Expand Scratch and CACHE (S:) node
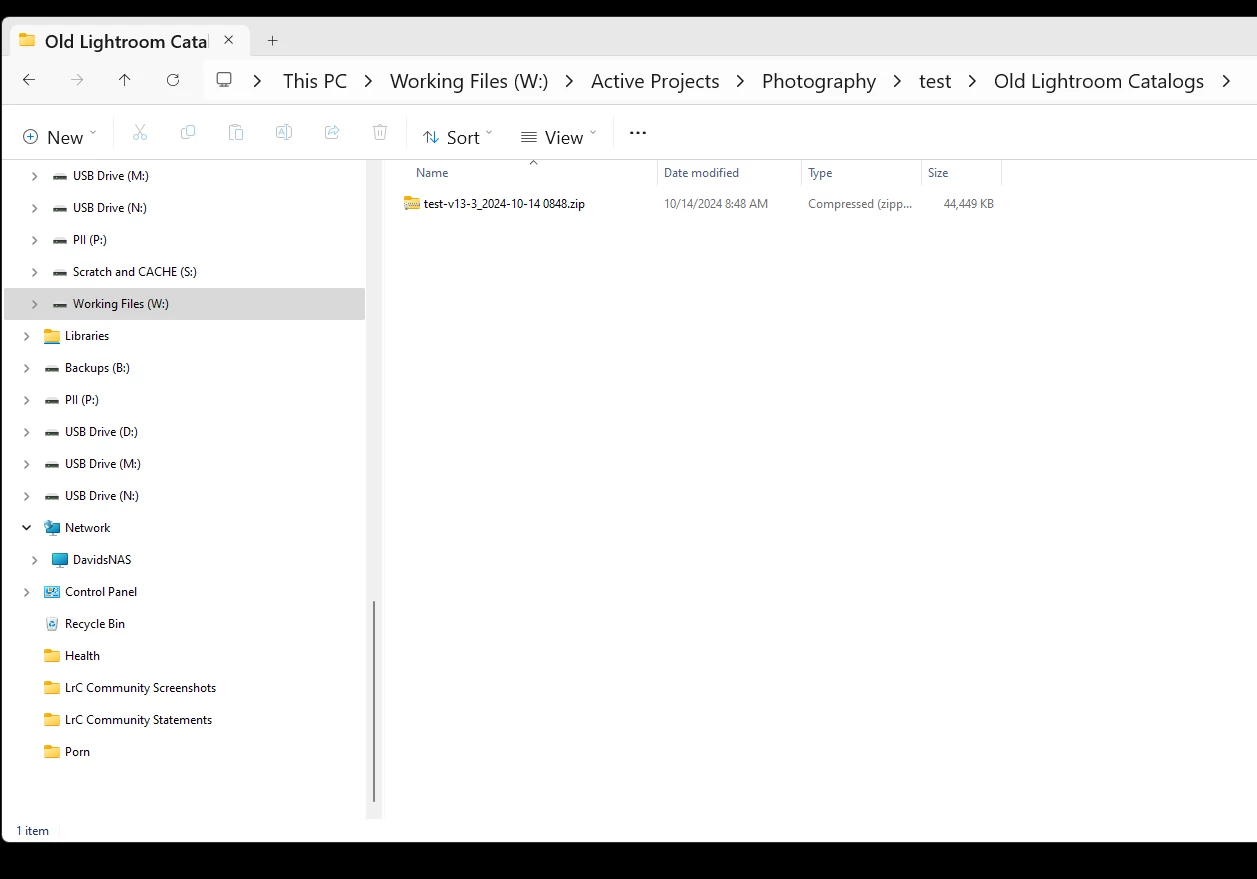The width and height of the screenshot is (1257, 879). [x=35, y=272]
